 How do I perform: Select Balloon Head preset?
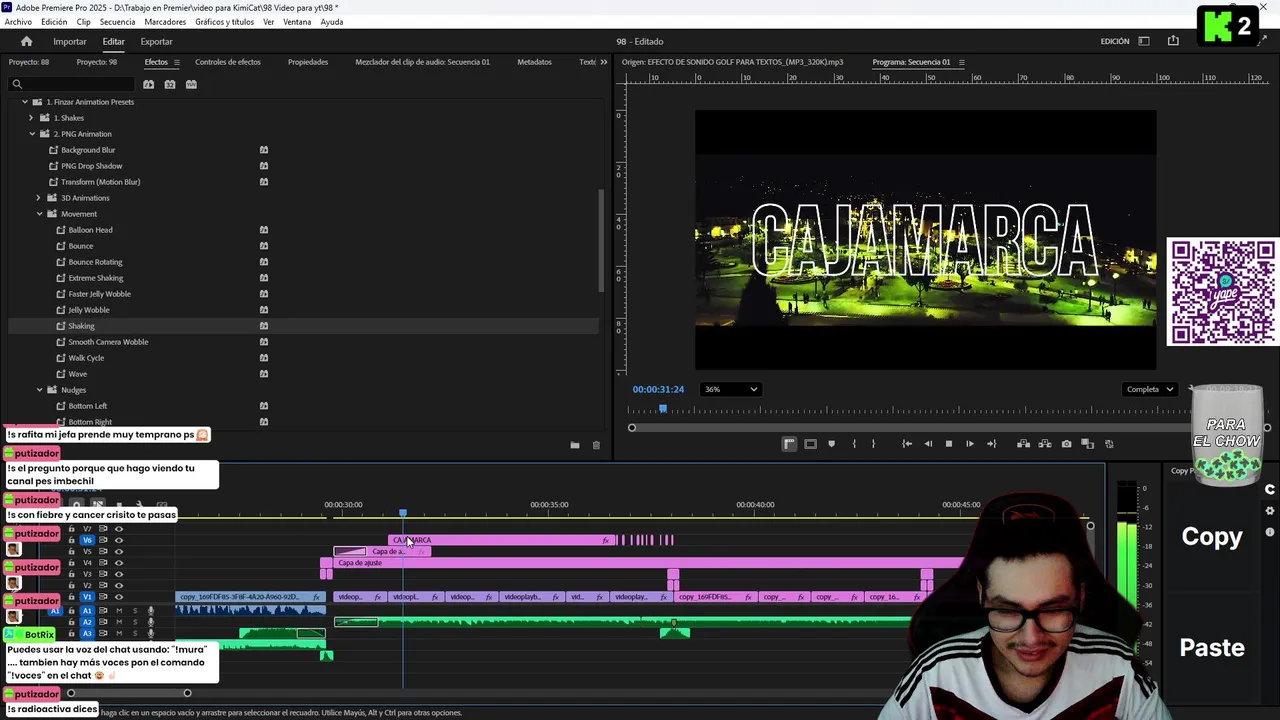[90, 230]
